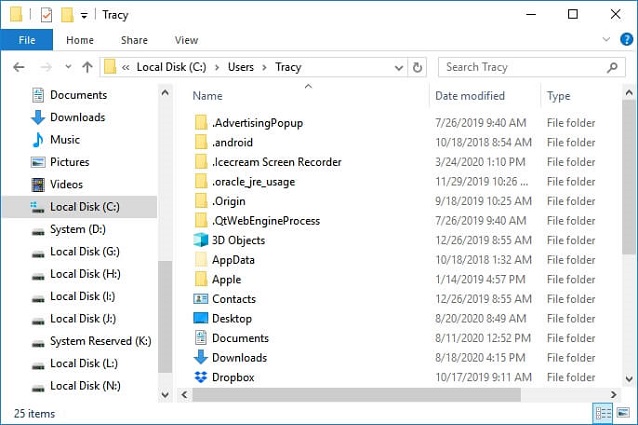
Task: Click the date 3/24/2020 1:10 PM
Action: point(480,162)
